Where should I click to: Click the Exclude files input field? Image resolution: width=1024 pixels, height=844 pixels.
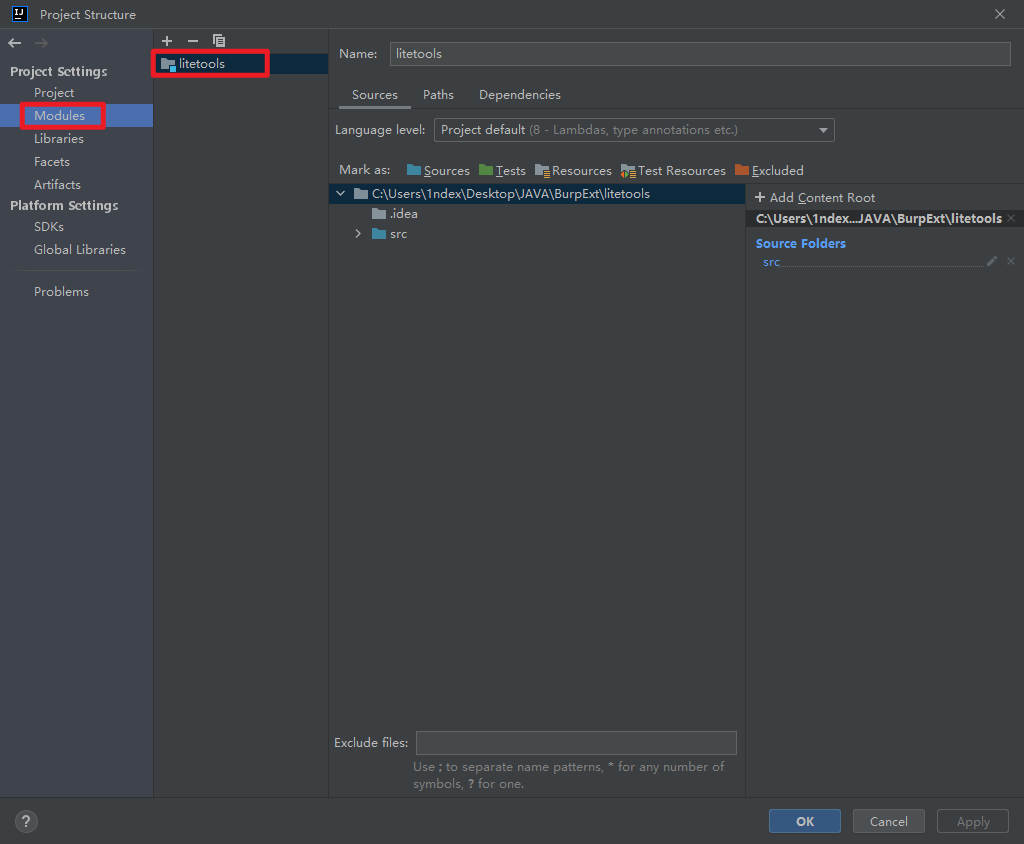(576, 743)
